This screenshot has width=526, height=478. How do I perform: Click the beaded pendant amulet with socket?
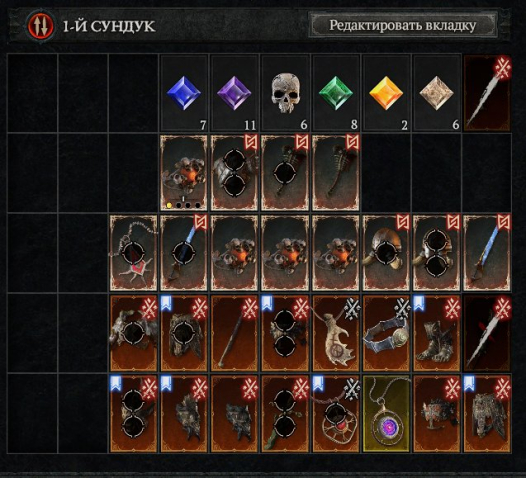point(134,253)
